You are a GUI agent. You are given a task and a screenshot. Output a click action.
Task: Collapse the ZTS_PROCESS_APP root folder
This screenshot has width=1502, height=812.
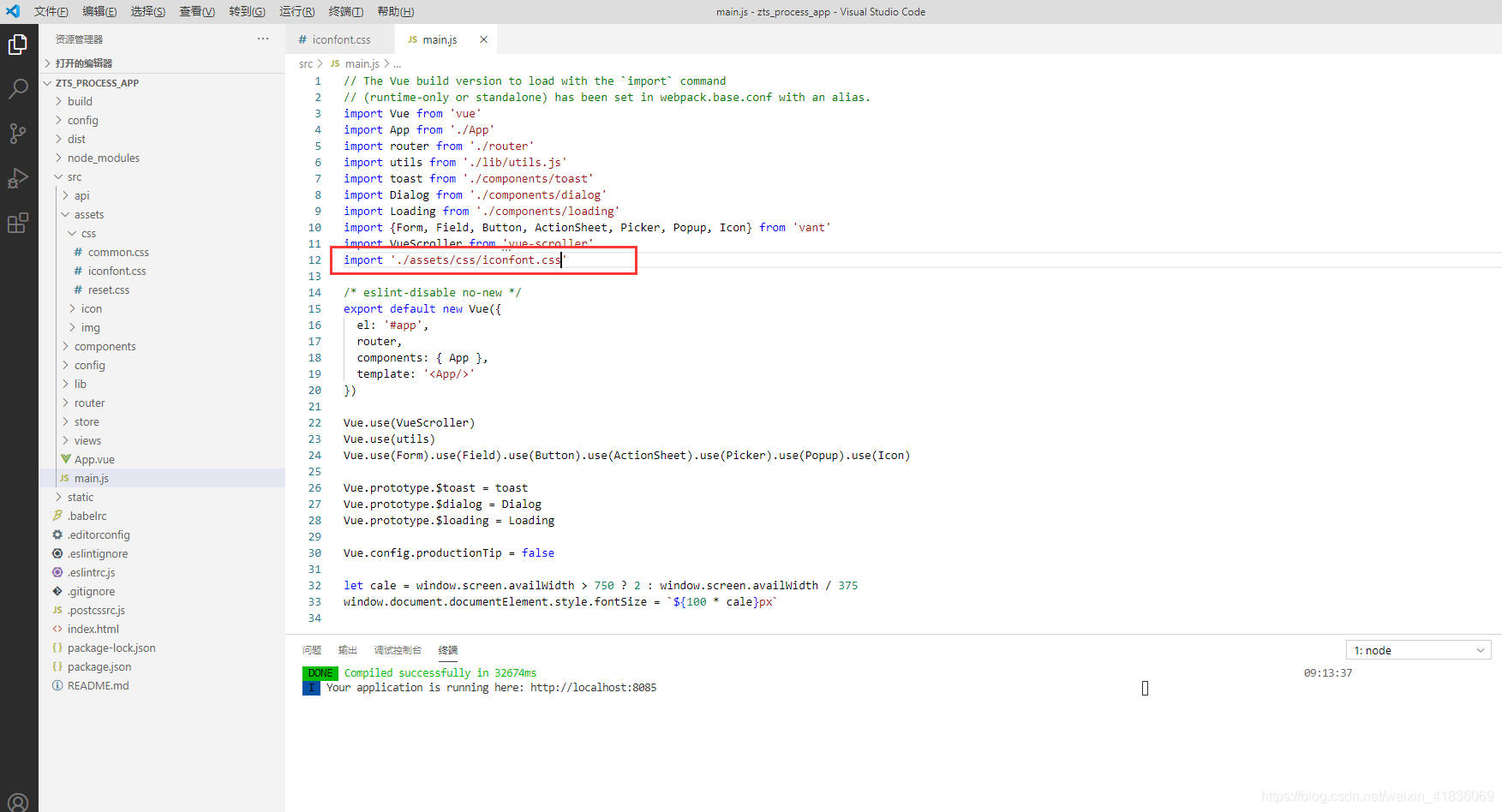(96, 82)
